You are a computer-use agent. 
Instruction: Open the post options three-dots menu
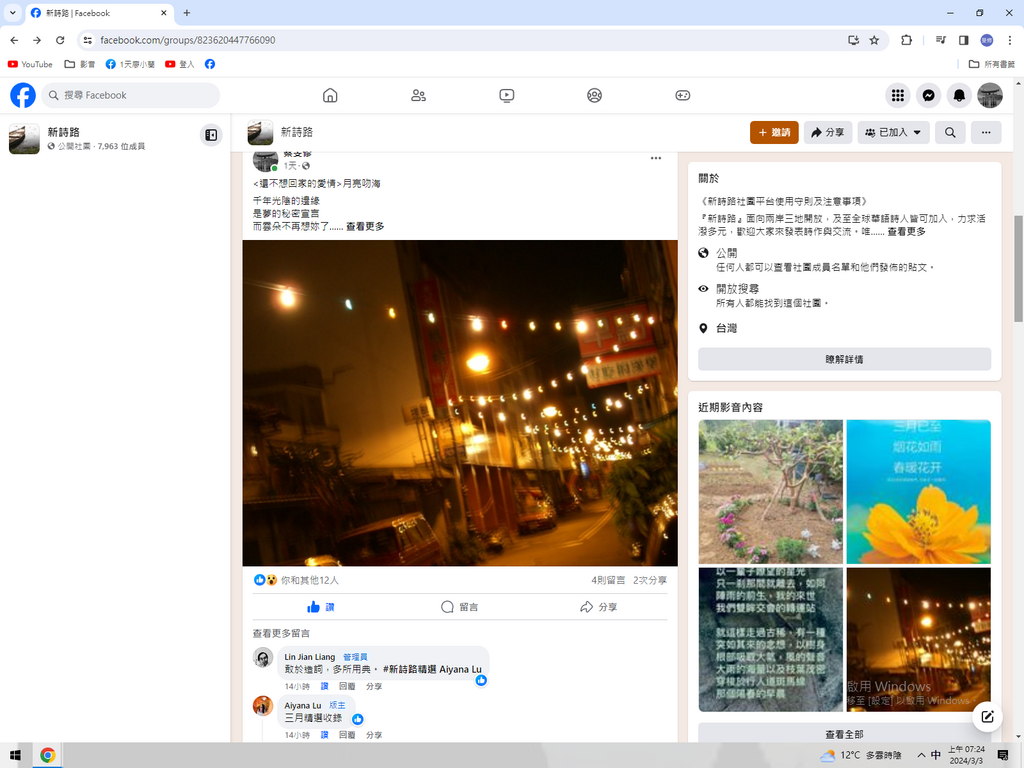656,158
